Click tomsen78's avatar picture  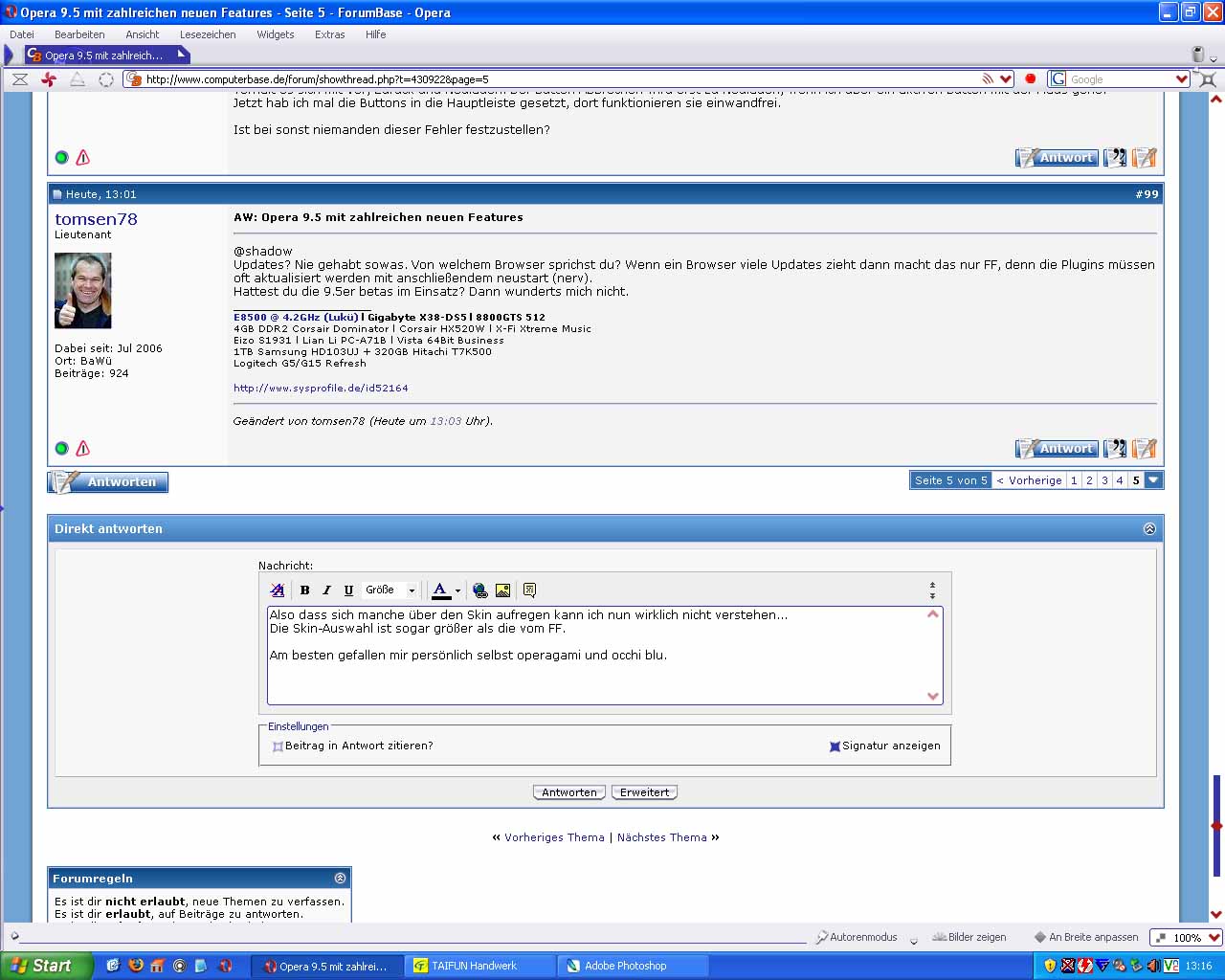pyautogui.click(x=83, y=290)
